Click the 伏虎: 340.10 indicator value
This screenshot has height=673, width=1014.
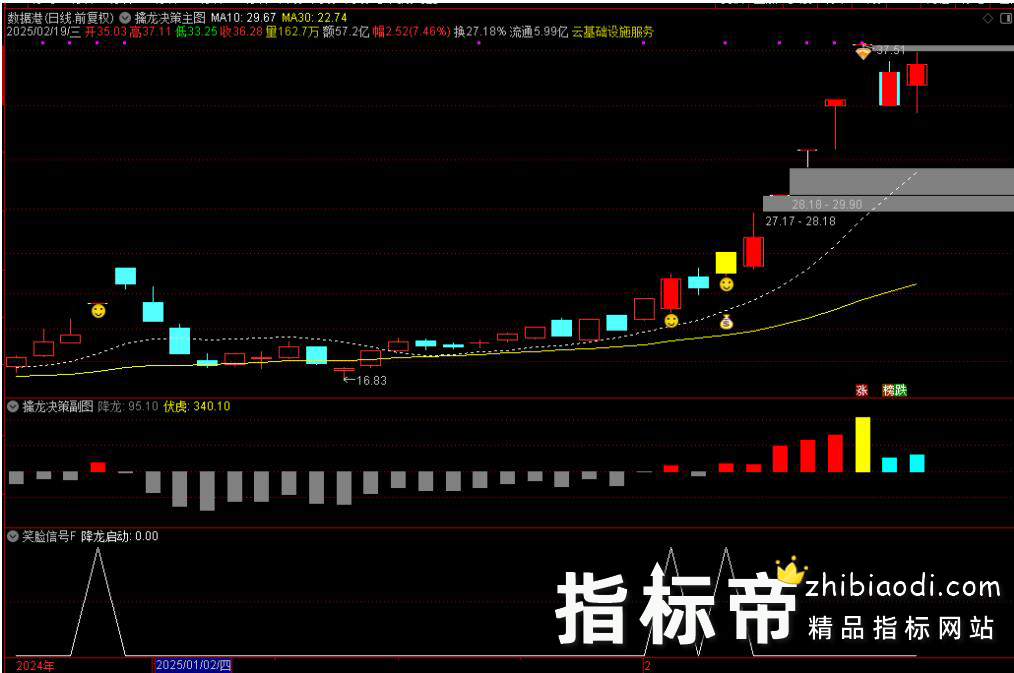point(197,407)
